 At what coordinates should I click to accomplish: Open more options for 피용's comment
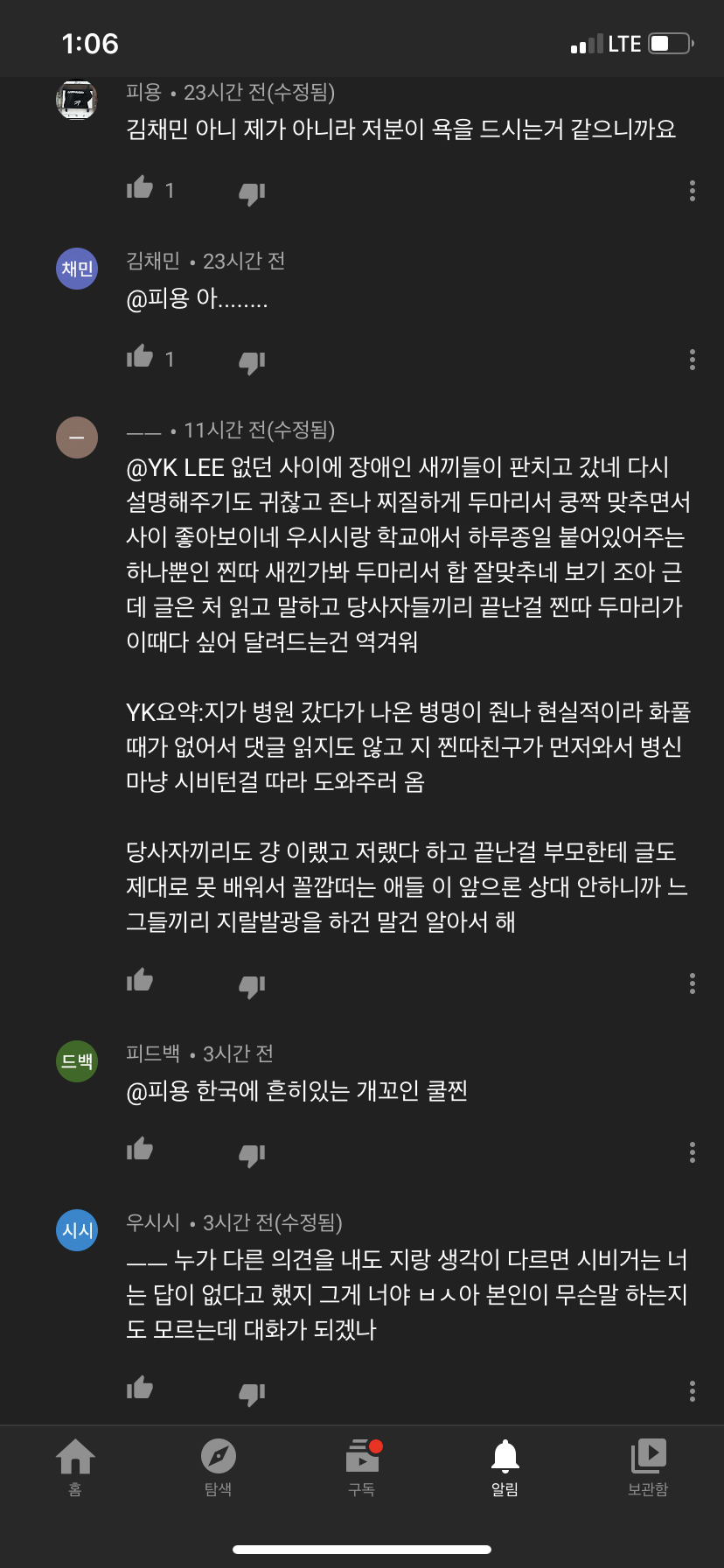692,191
